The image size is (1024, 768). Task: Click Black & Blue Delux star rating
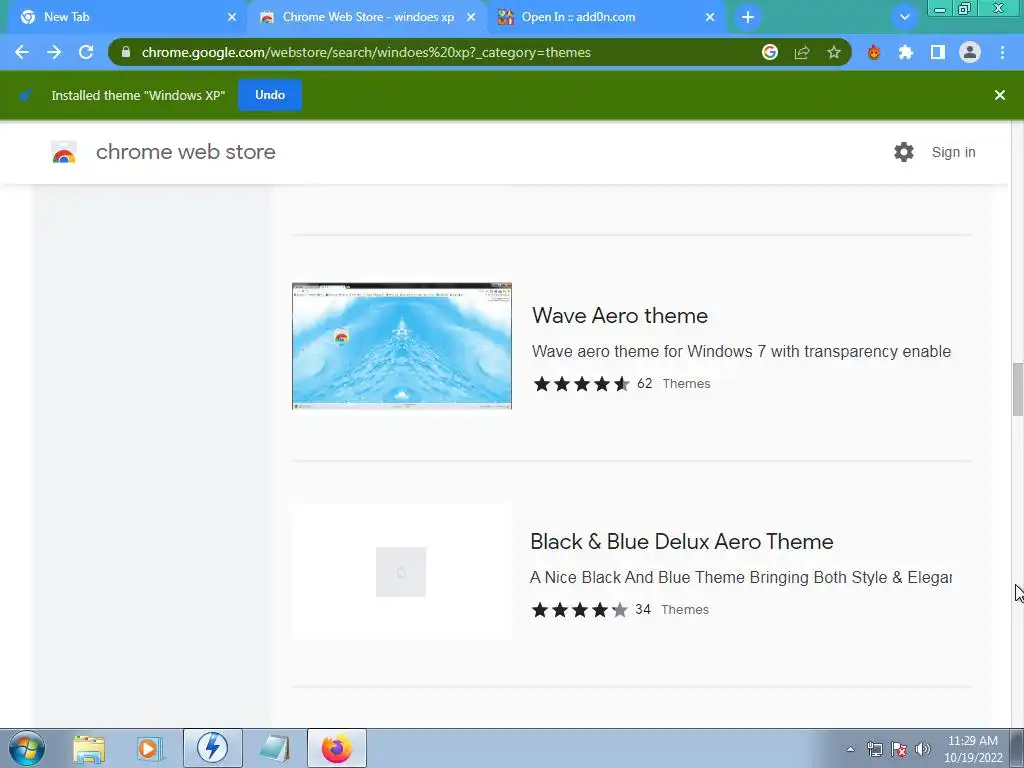pos(579,609)
